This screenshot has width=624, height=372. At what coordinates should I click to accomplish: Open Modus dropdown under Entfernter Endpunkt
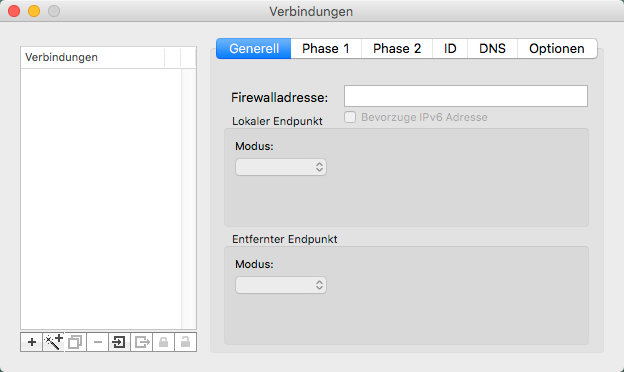281,285
